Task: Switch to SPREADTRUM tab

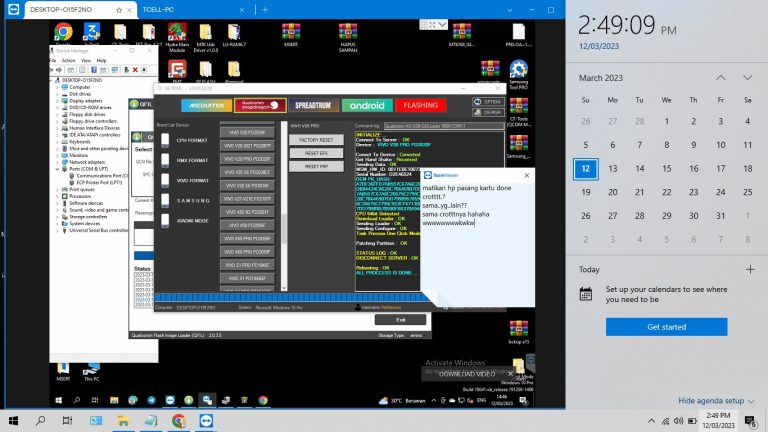Action: click(313, 105)
